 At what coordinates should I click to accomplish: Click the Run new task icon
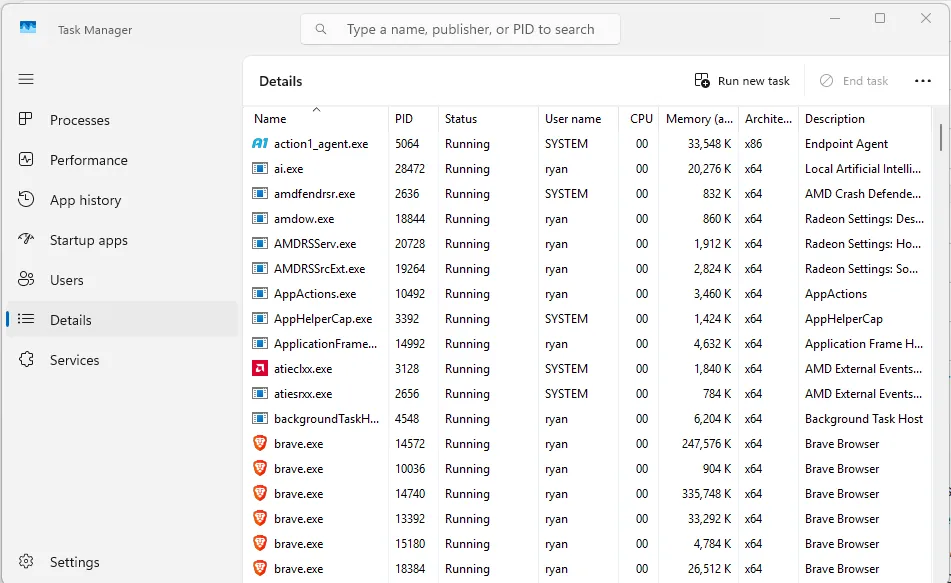pos(702,81)
